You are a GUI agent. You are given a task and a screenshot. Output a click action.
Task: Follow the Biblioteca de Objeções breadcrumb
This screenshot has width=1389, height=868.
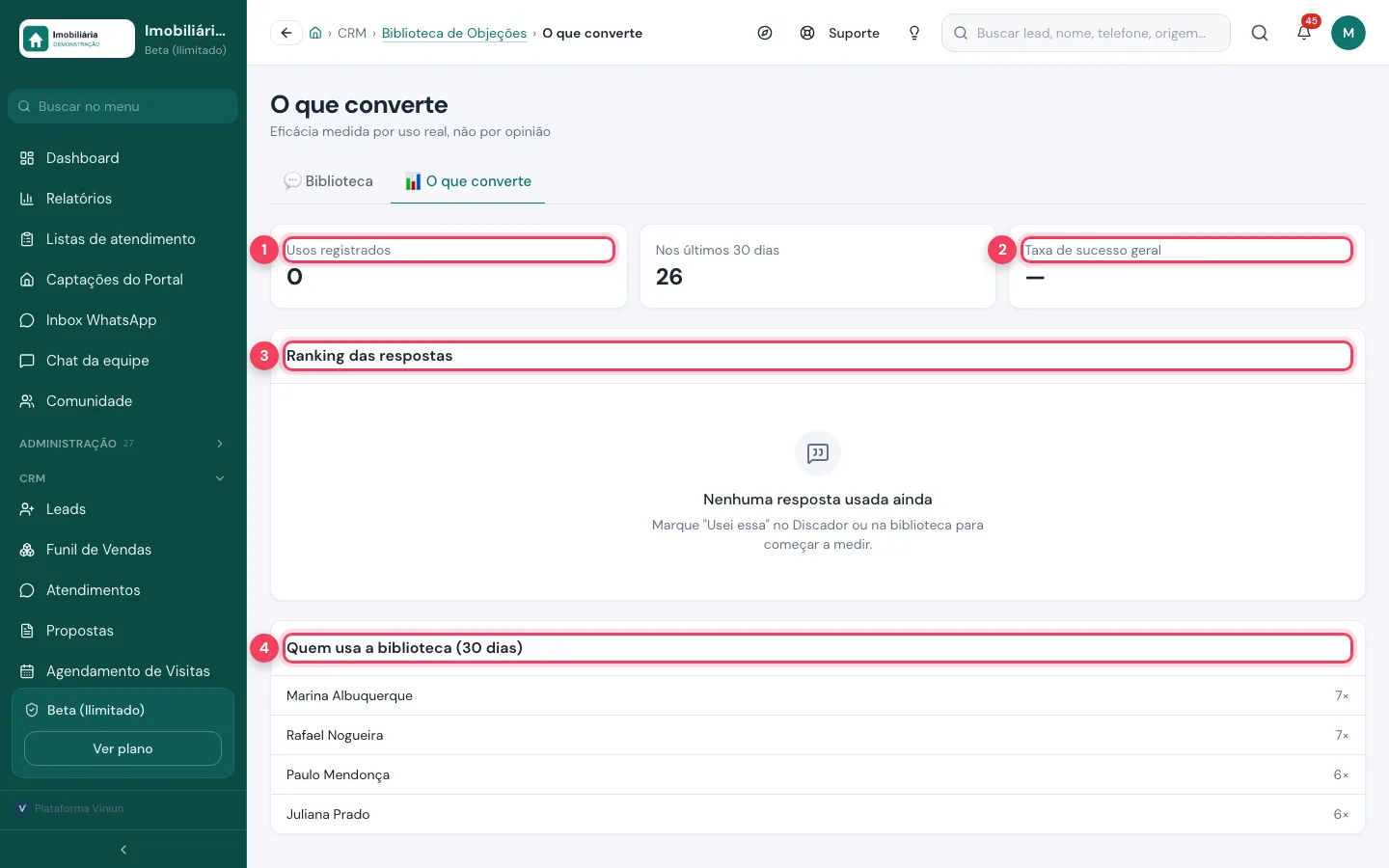(454, 33)
